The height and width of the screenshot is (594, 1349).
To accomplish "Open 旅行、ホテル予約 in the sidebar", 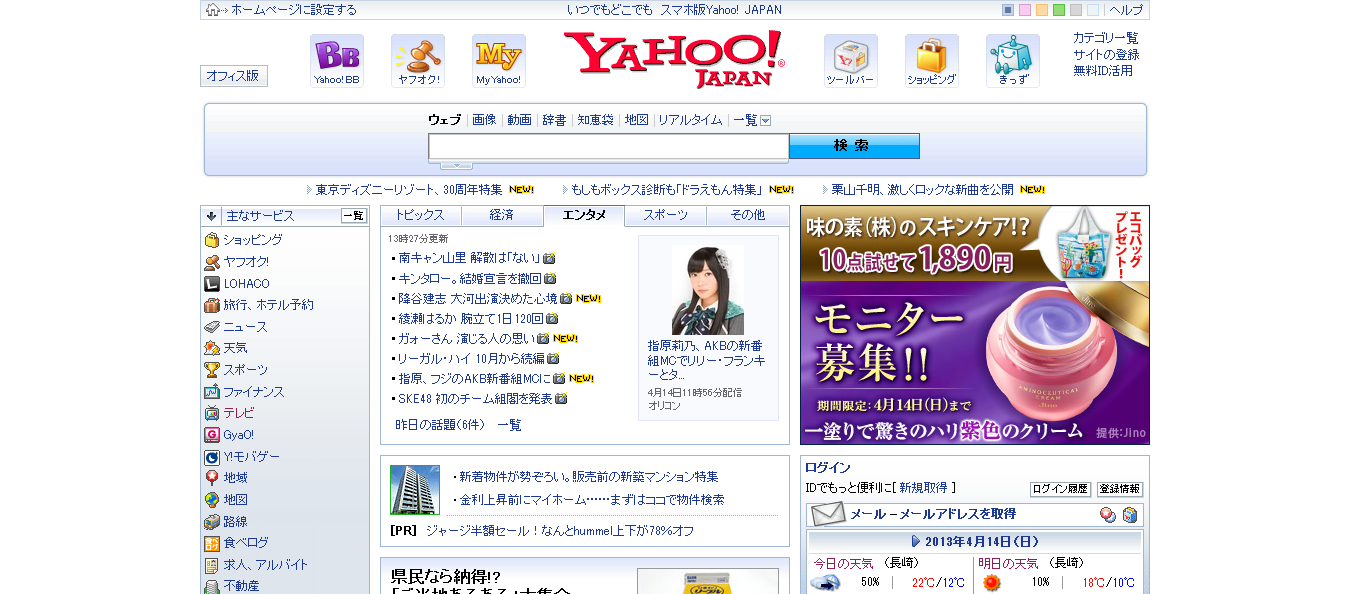I will pos(268,305).
